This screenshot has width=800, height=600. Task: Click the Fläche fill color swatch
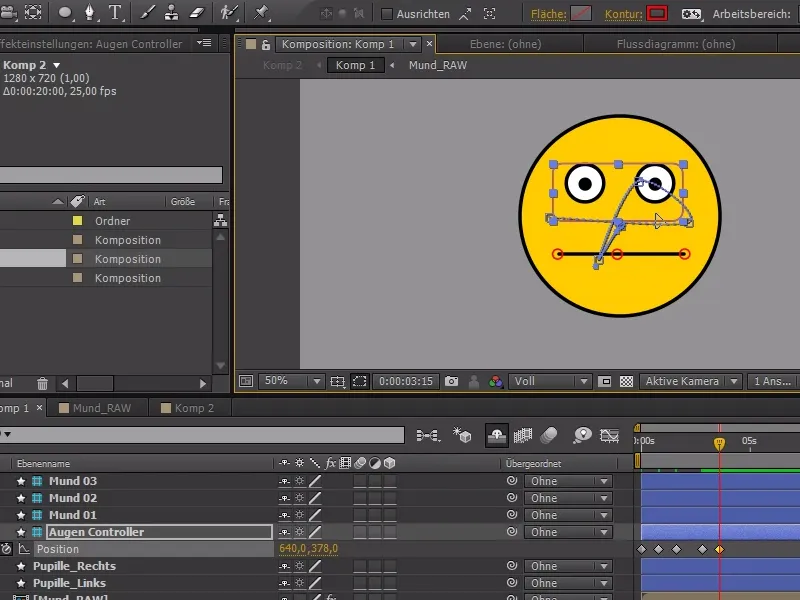tap(581, 14)
